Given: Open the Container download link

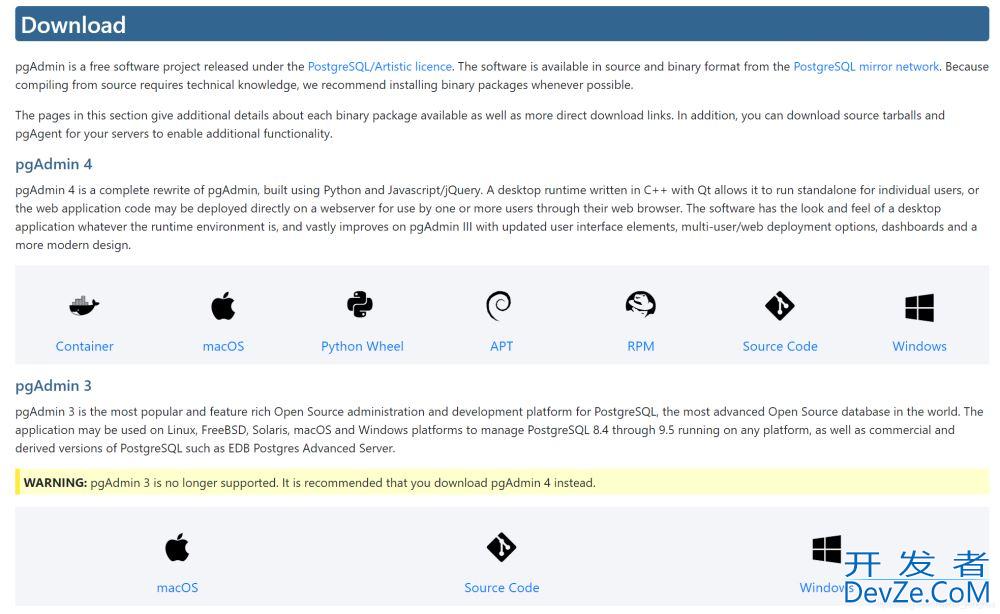Looking at the screenshot, I should pos(84,346).
